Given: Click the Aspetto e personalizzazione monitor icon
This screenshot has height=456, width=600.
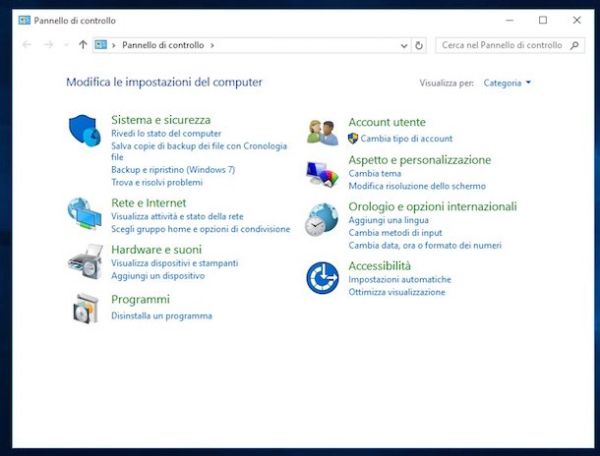Looking at the screenshot, I should click(323, 174).
